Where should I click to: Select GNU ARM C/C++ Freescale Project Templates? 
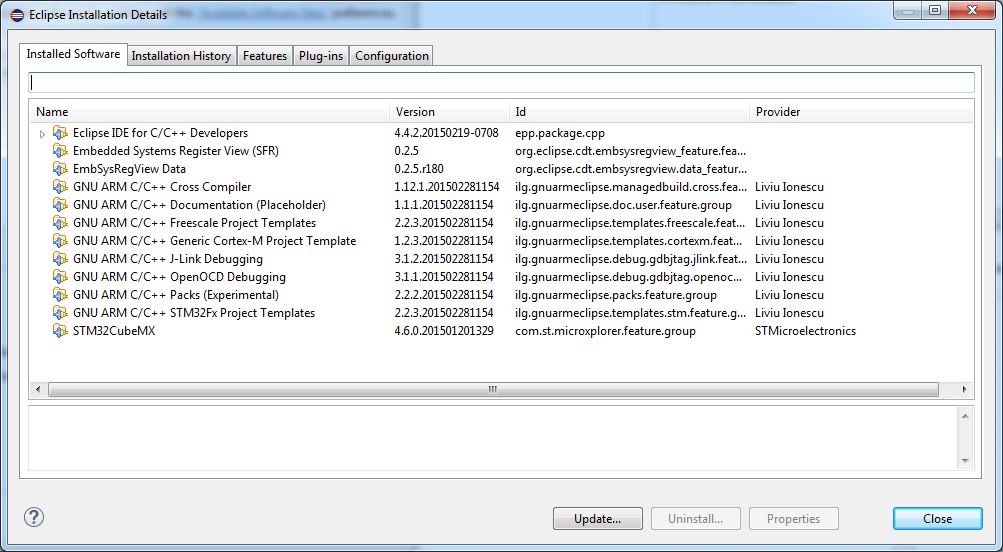pyautogui.click(x=502, y=223)
